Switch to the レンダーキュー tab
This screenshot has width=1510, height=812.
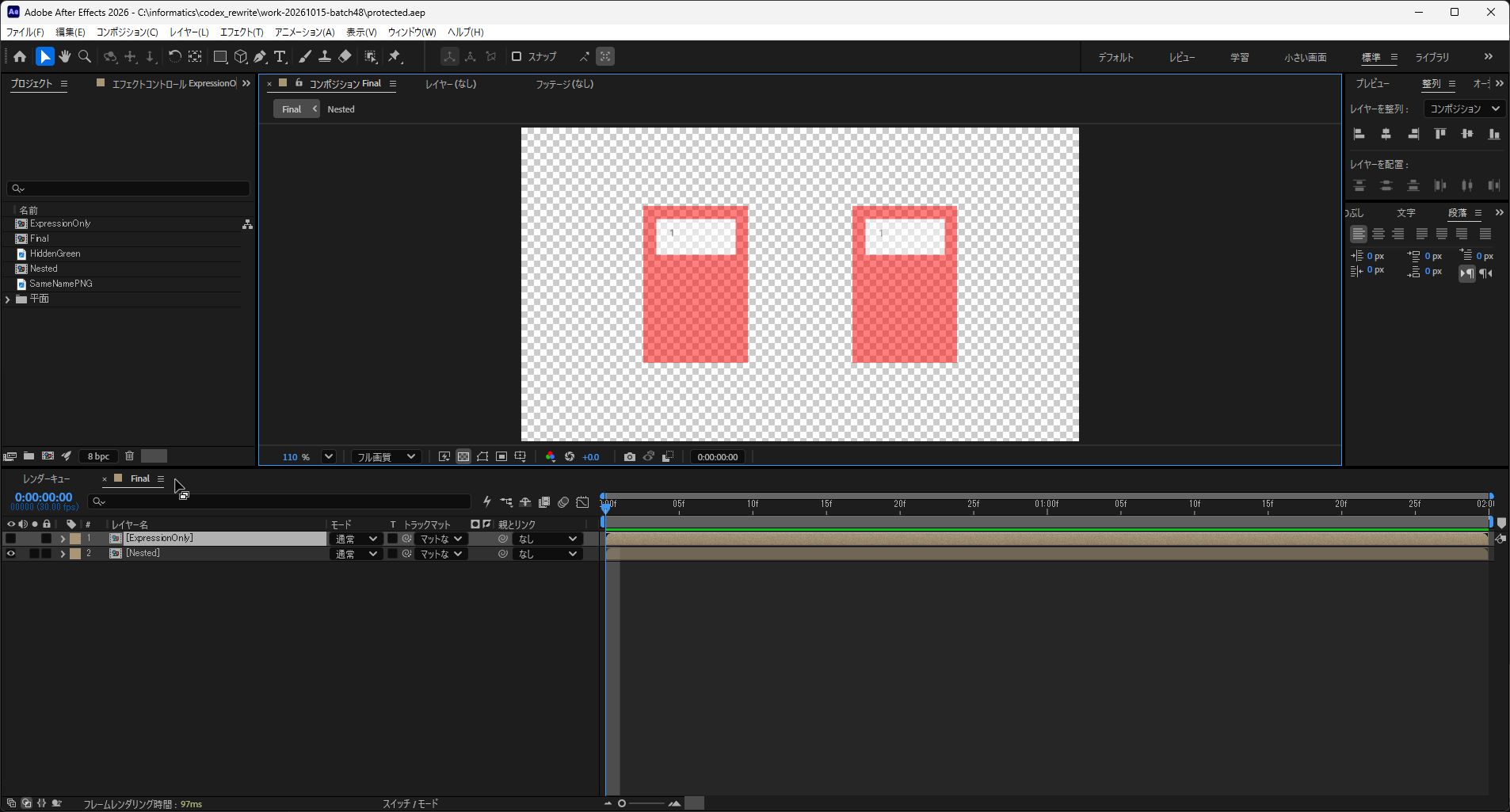tap(46, 478)
